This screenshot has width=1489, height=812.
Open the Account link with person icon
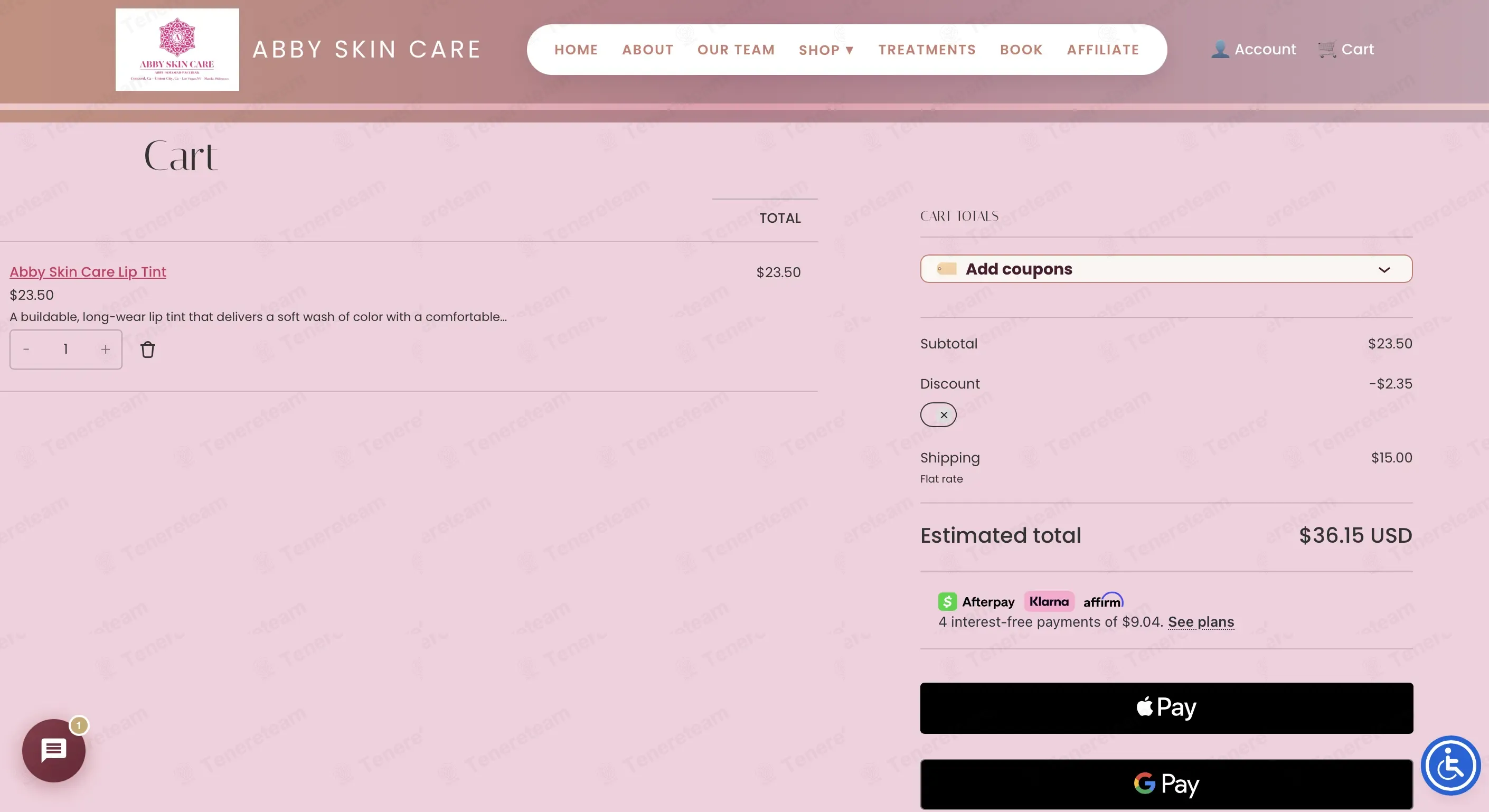(1253, 49)
